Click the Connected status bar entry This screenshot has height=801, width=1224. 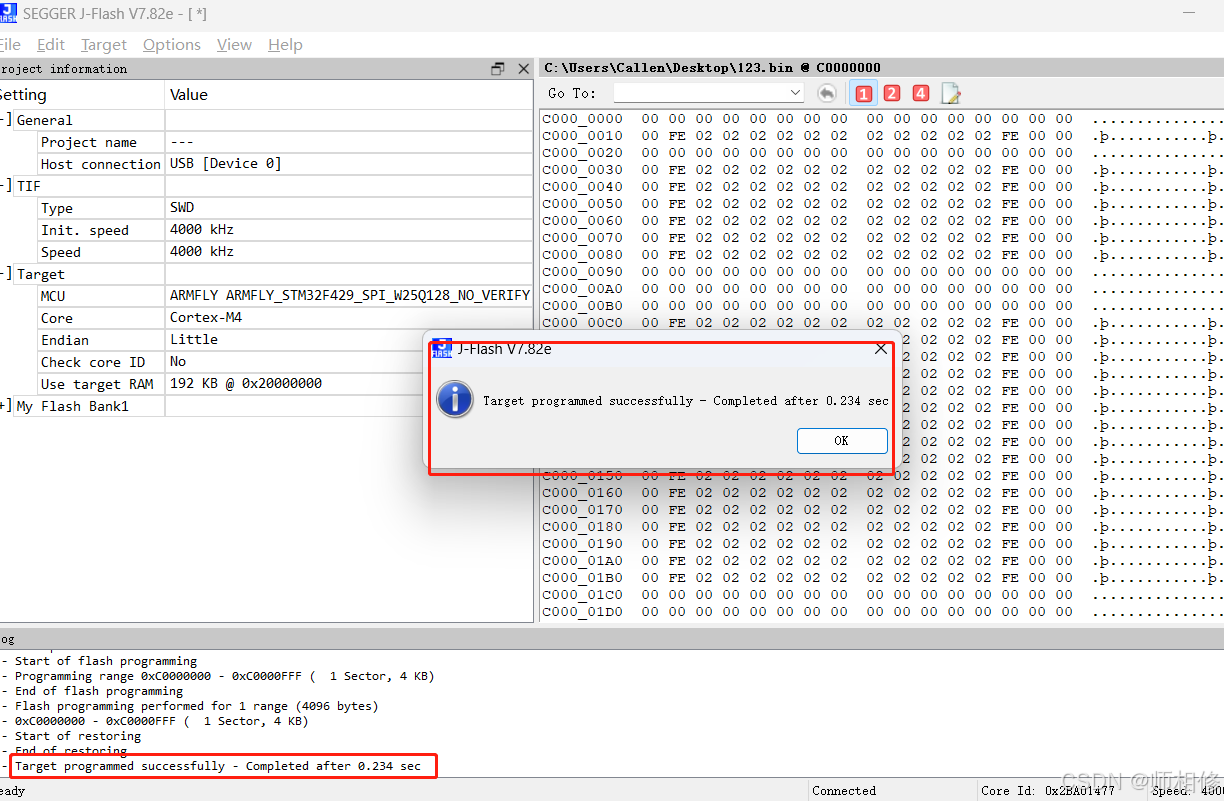[844, 790]
